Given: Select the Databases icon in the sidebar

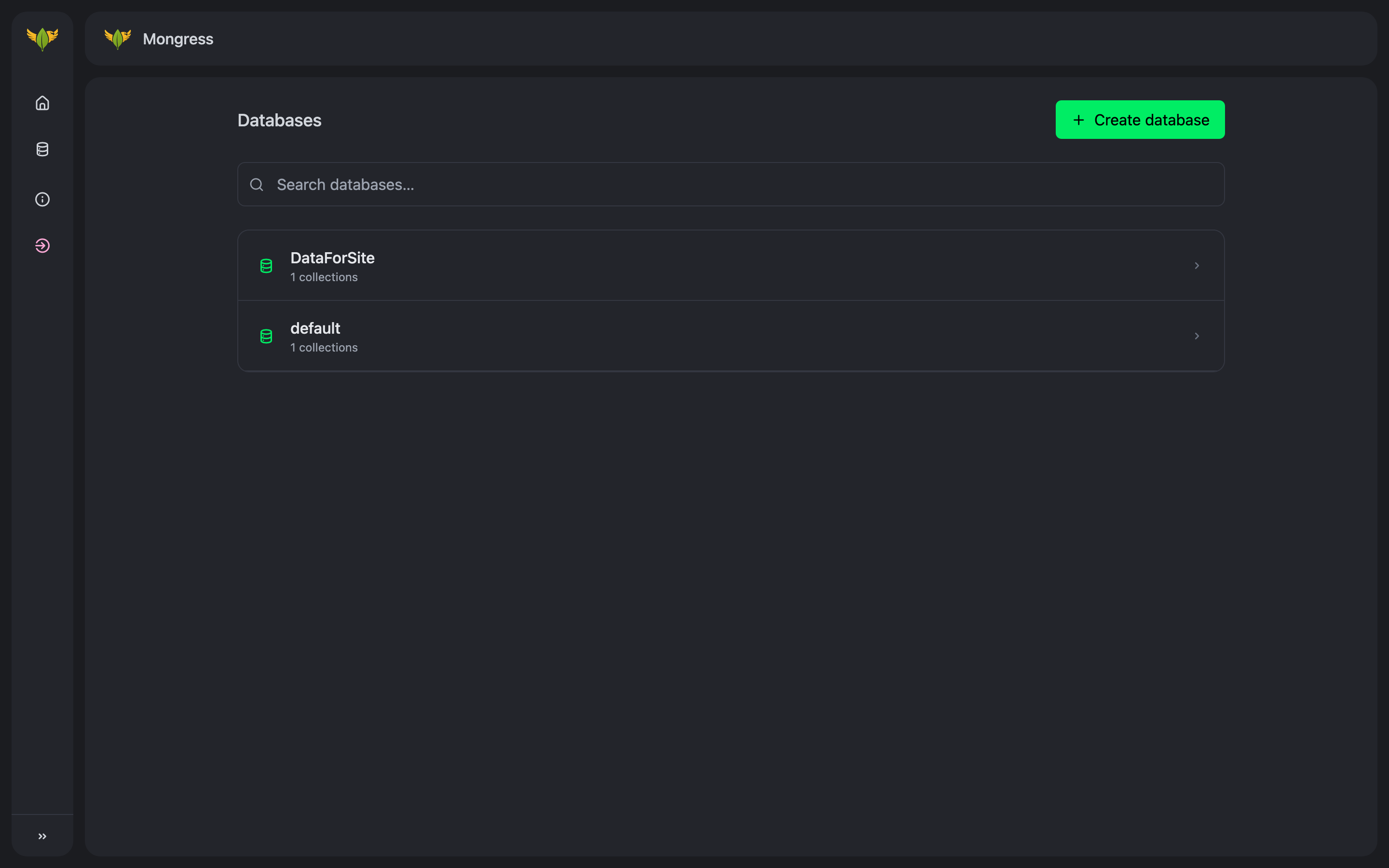Looking at the screenshot, I should [42, 149].
